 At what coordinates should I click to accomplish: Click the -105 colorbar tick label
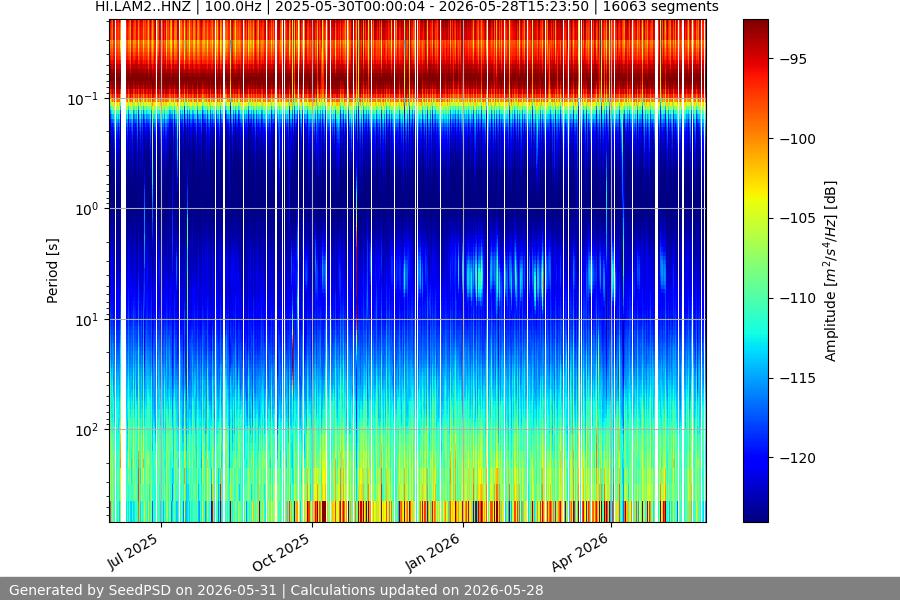click(x=797, y=218)
